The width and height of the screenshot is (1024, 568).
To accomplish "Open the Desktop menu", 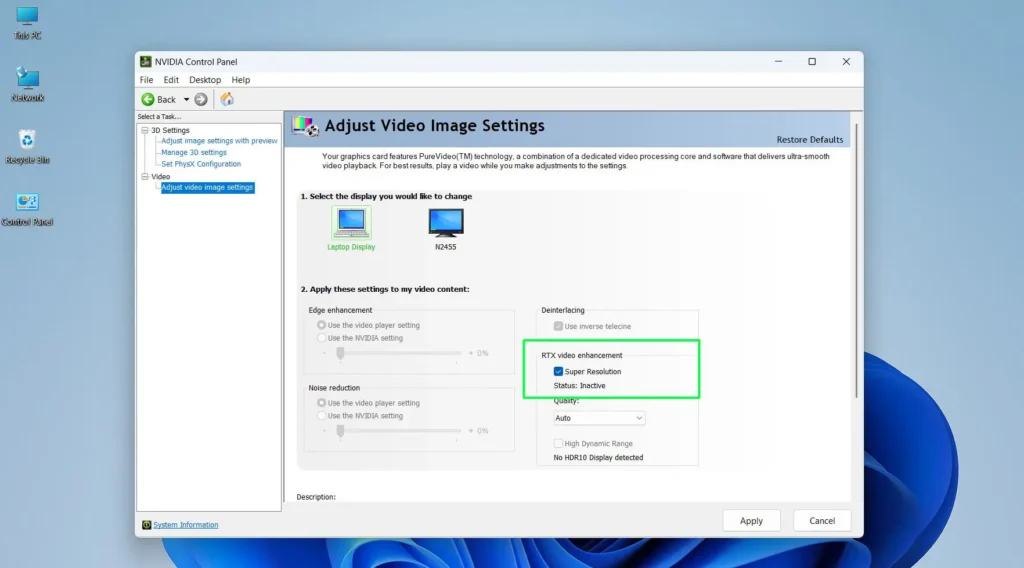I will (205, 80).
